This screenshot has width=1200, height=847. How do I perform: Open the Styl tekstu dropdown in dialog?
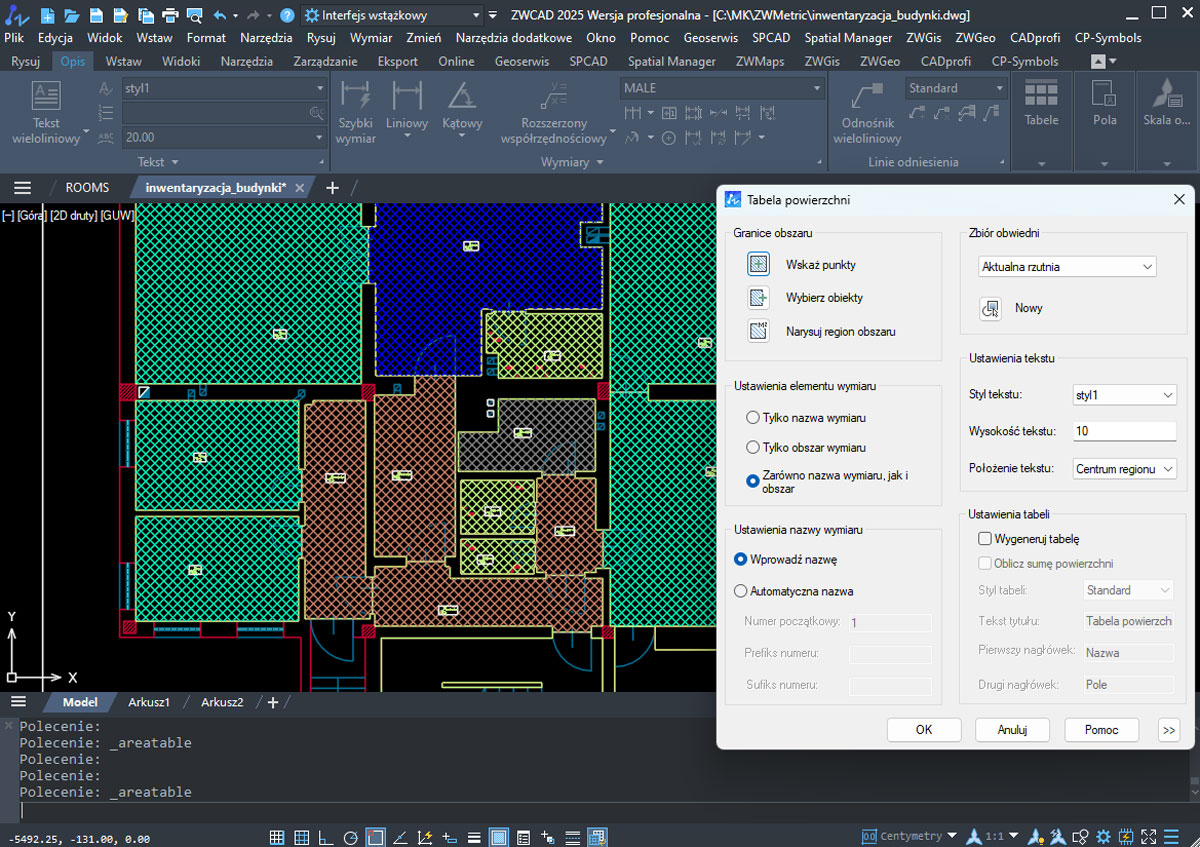1124,395
